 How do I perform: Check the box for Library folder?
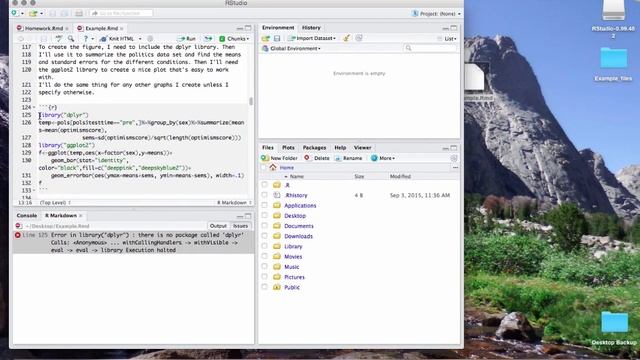pyautogui.click(x=264, y=246)
